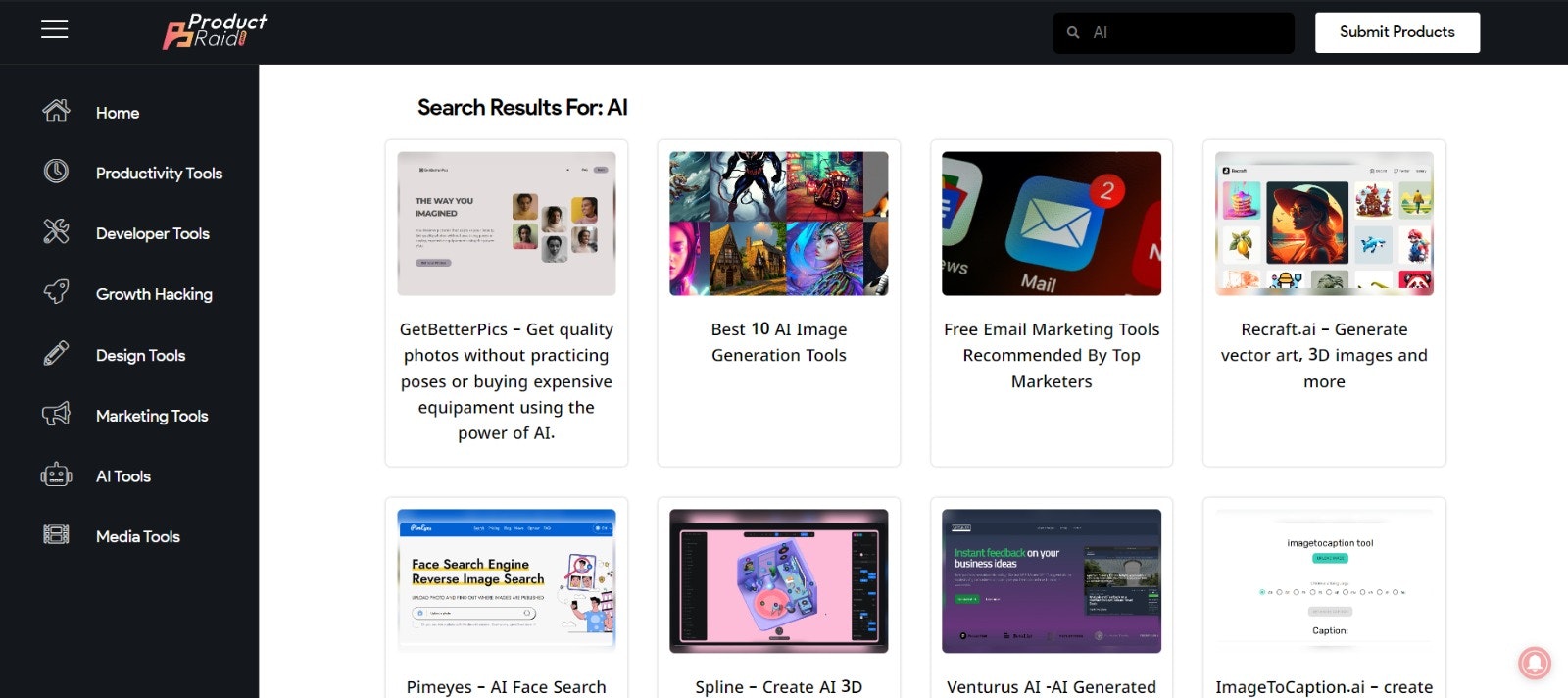Click the Pimeyes Face Search Engine thumbnail

[x=507, y=581]
